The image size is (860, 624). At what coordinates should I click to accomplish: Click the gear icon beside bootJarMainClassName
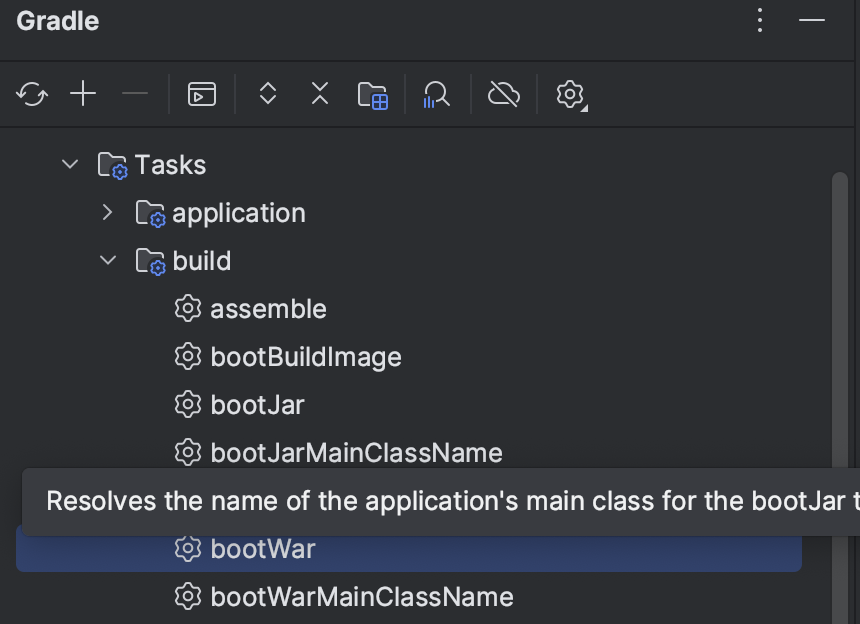[x=188, y=453]
